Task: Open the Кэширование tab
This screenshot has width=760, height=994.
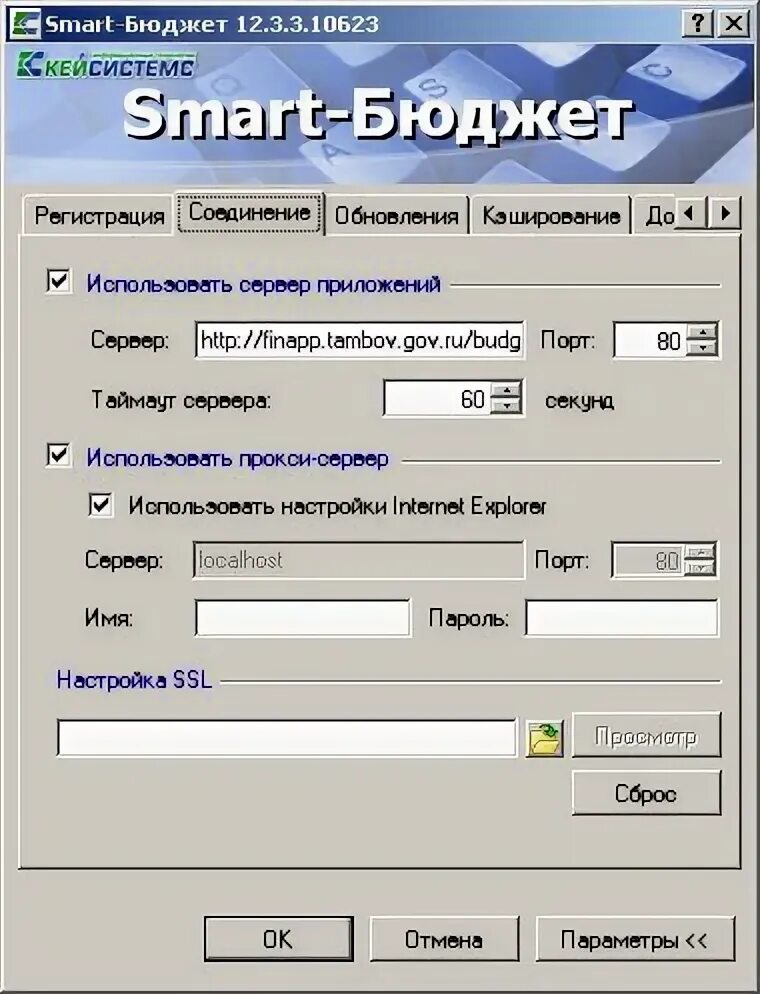Action: point(550,216)
